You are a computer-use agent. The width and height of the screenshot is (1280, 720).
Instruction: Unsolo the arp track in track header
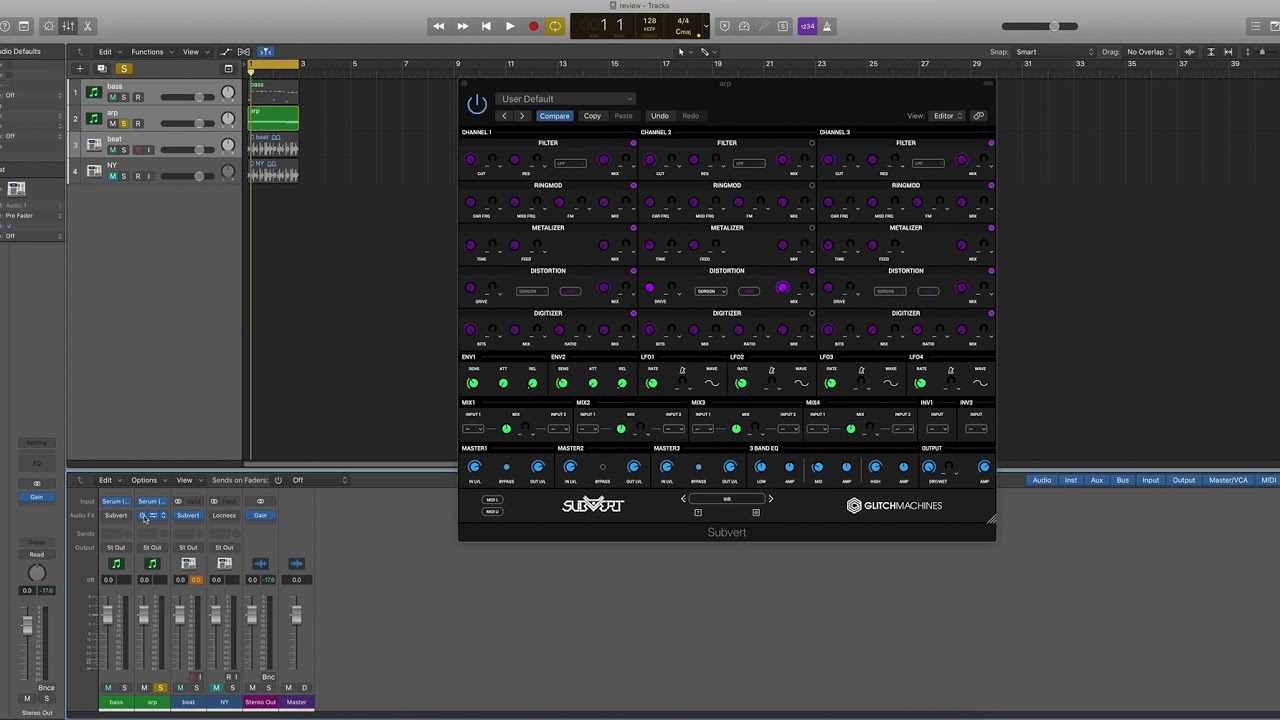(124, 123)
